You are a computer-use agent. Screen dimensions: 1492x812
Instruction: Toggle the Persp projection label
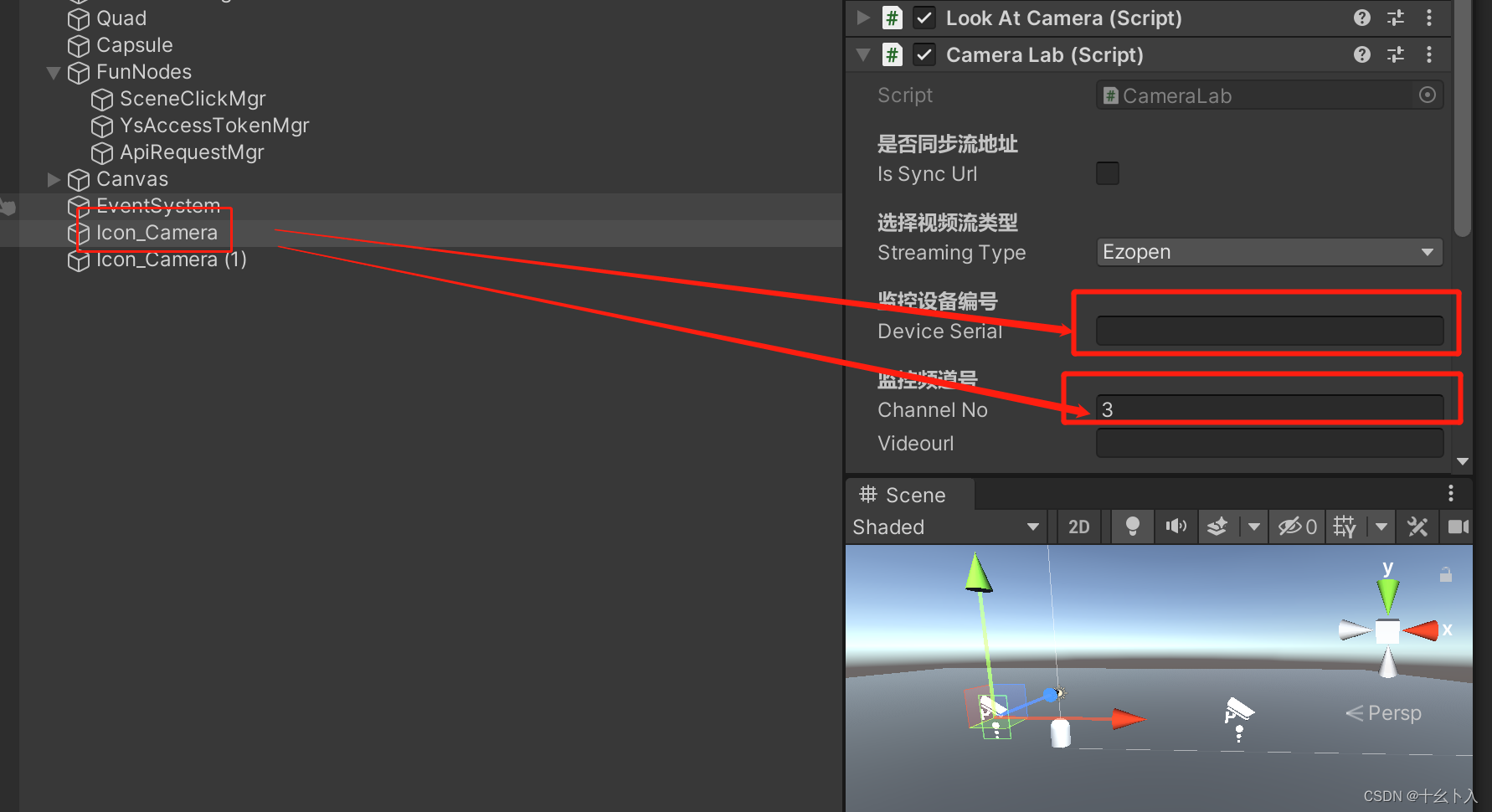point(1383,713)
